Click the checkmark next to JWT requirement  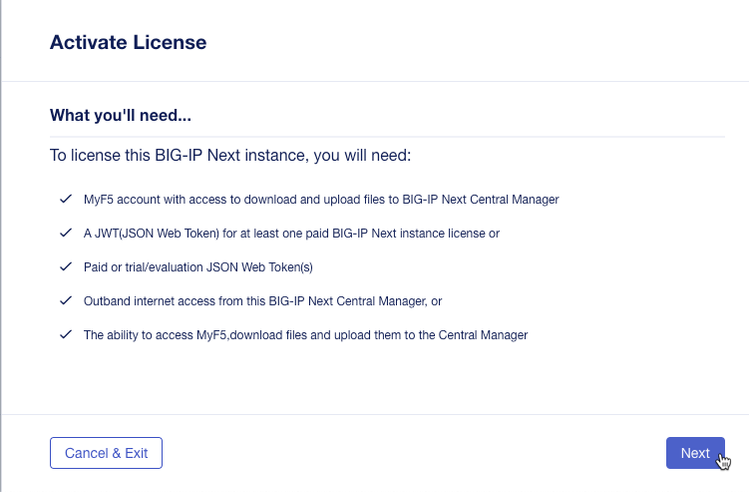pos(65,233)
